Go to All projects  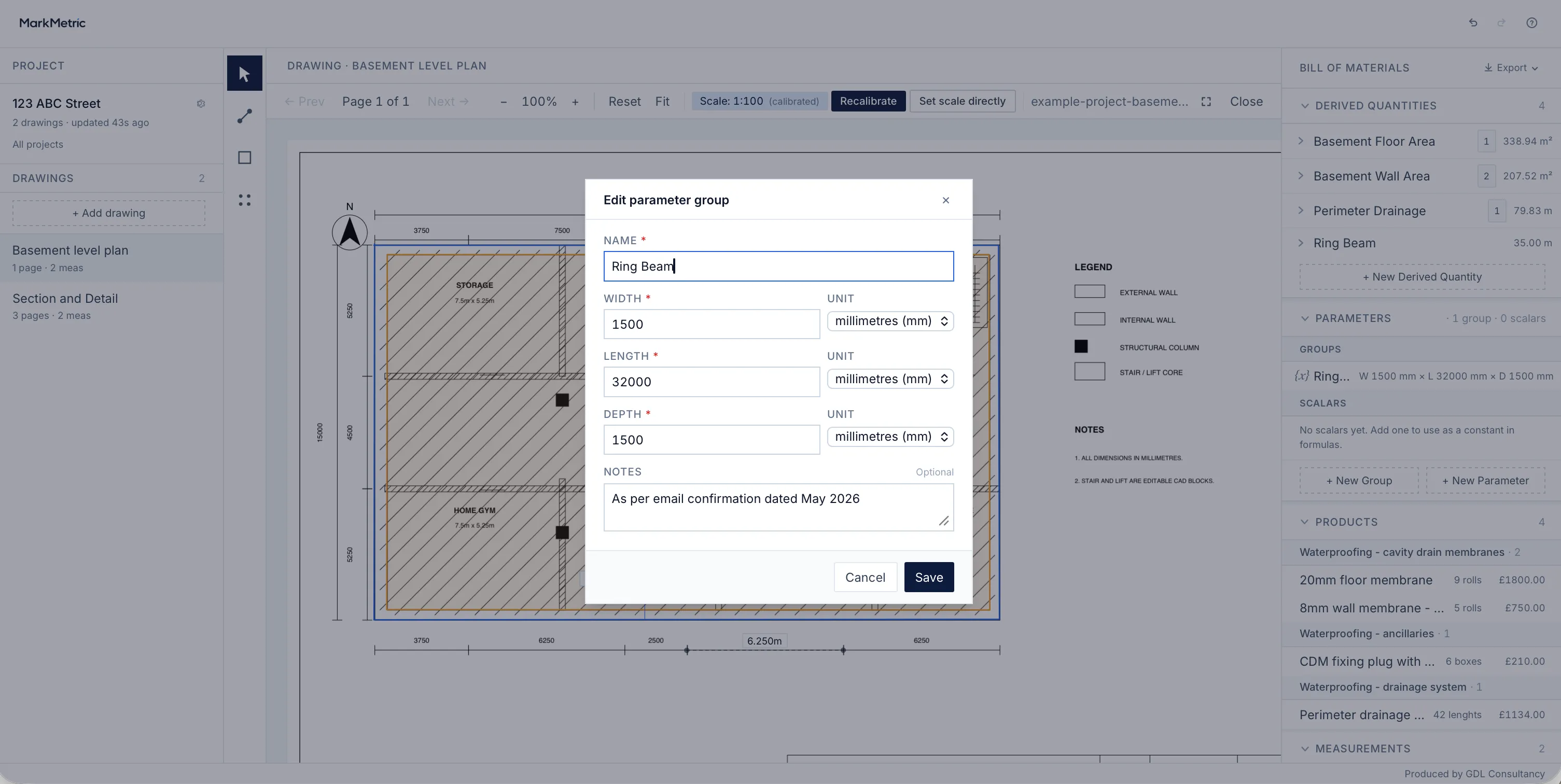[x=37, y=144]
